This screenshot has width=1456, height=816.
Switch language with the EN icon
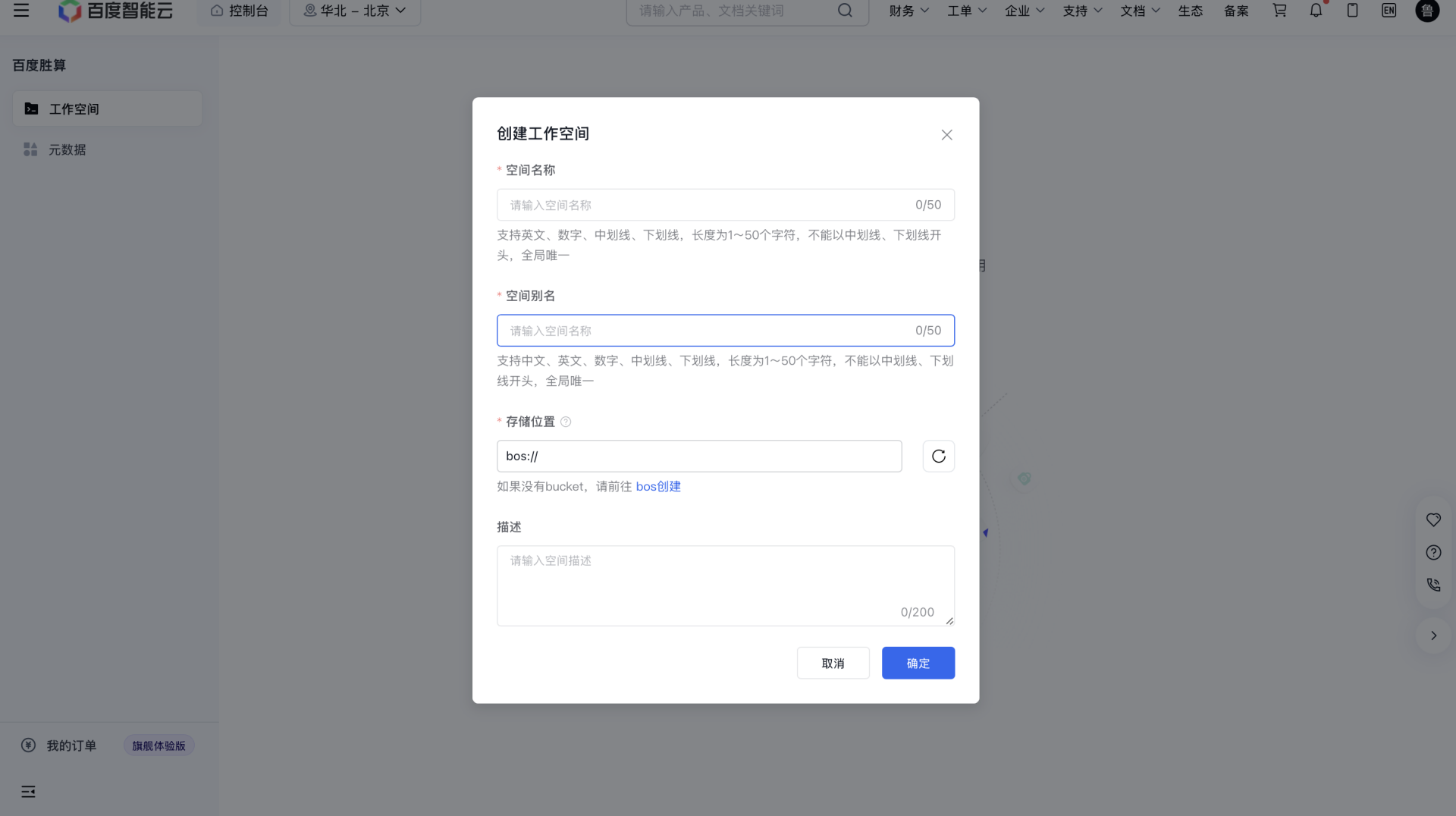pyautogui.click(x=1389, y=11)
